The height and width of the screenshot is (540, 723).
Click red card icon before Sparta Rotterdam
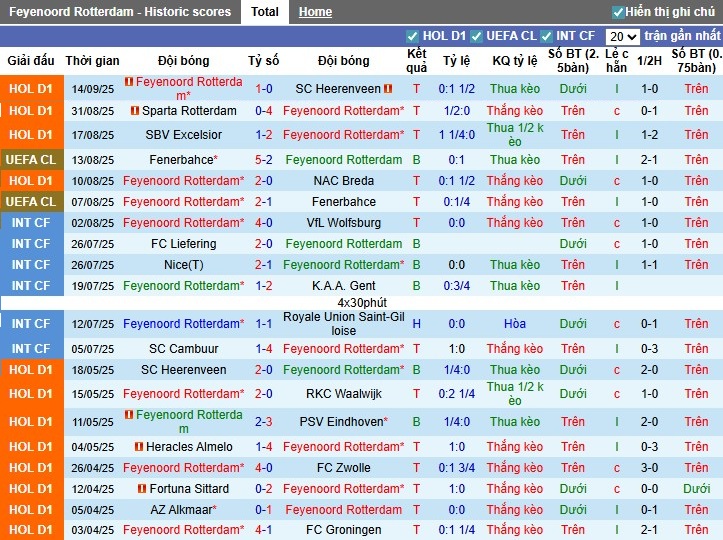[x=135, y=111]
